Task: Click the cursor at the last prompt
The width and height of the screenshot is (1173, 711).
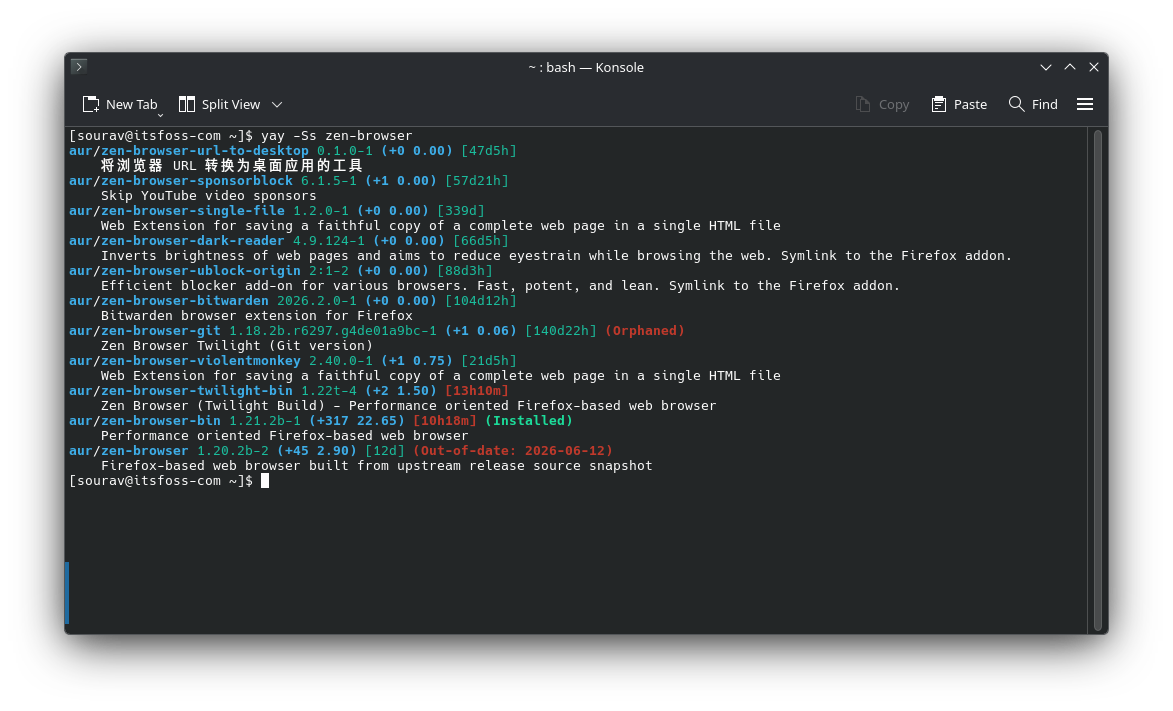Action: coord(265,480)
